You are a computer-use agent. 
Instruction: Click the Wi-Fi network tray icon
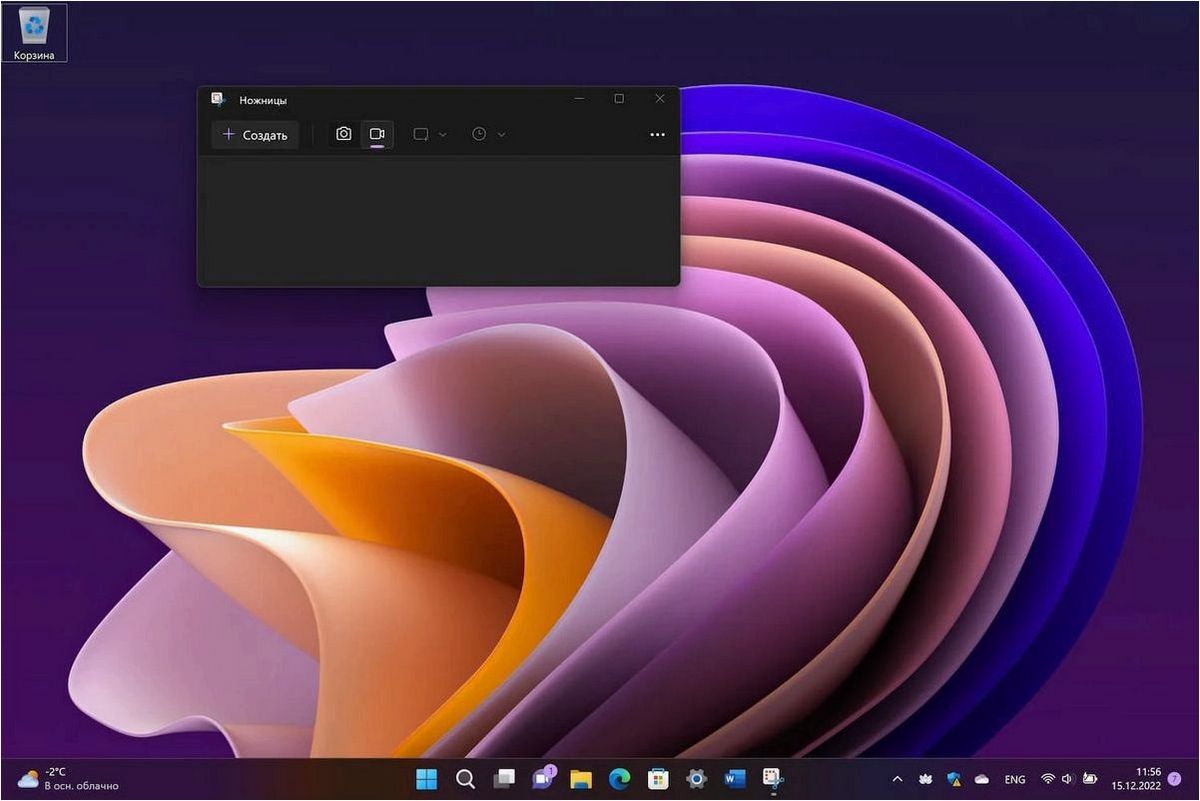pos(1048,779)
